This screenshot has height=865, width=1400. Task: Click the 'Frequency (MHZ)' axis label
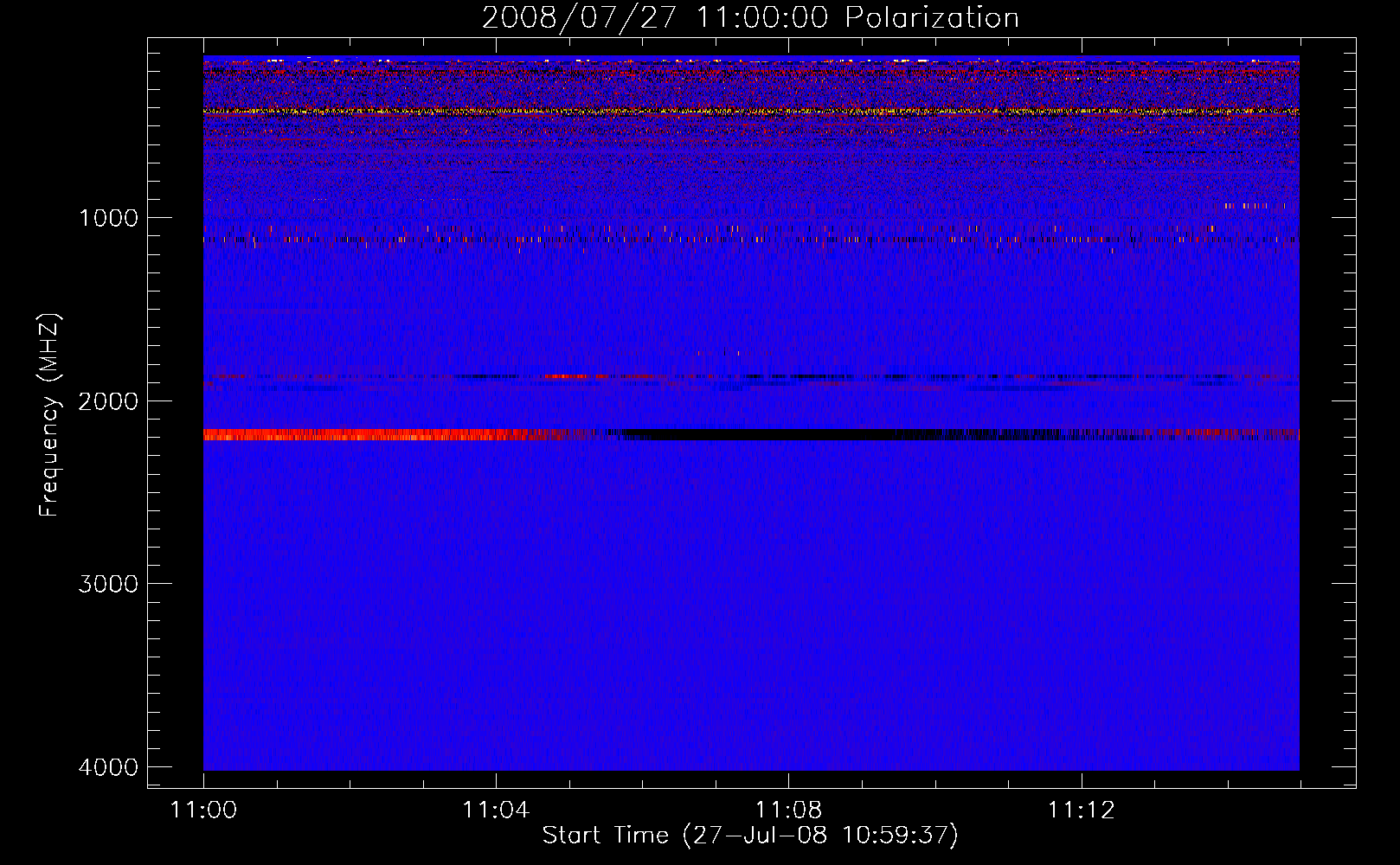[x=50, y=415]
